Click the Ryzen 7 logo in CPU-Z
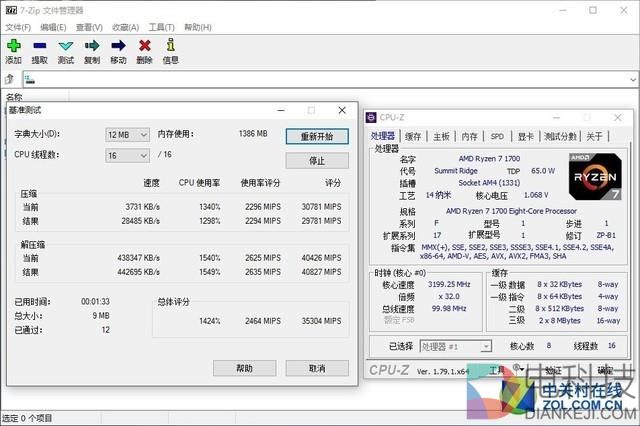The image size is (640, 426). click(x=595, y=176)
